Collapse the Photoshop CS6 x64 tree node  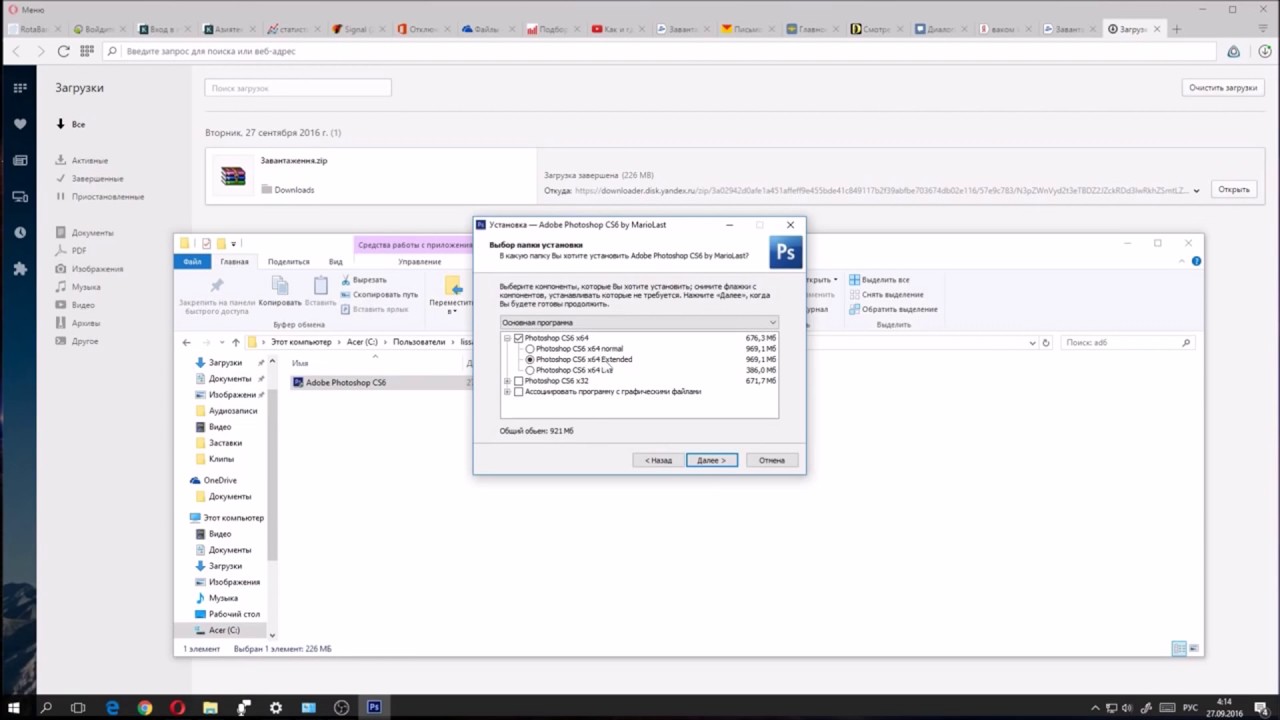coord(507,338)
